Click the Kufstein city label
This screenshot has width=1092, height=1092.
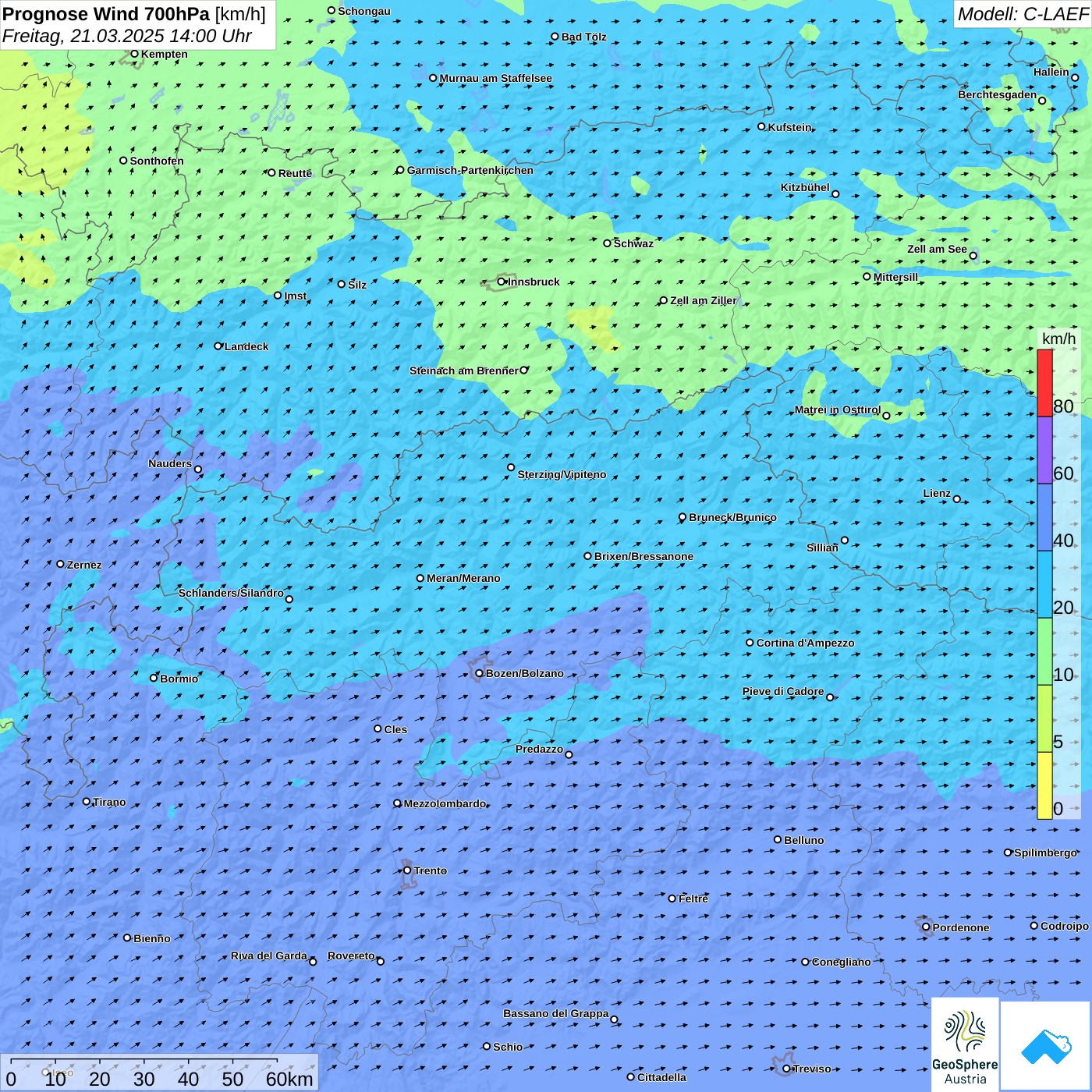[789, 127]
